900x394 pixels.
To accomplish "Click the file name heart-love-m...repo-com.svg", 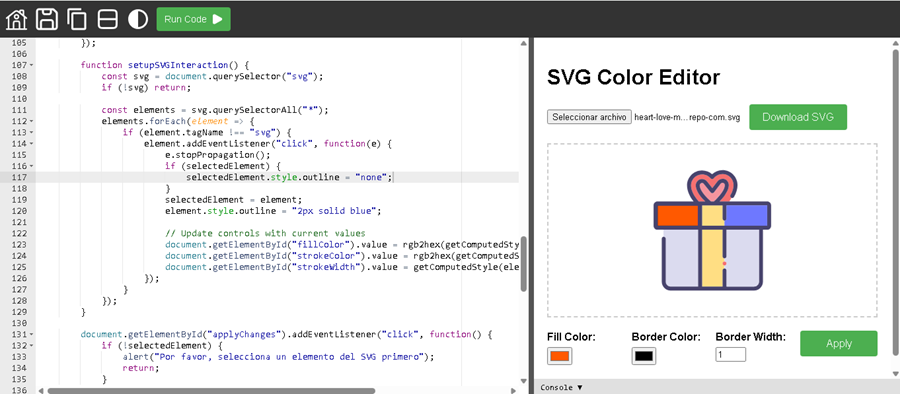I will point(687,117).
